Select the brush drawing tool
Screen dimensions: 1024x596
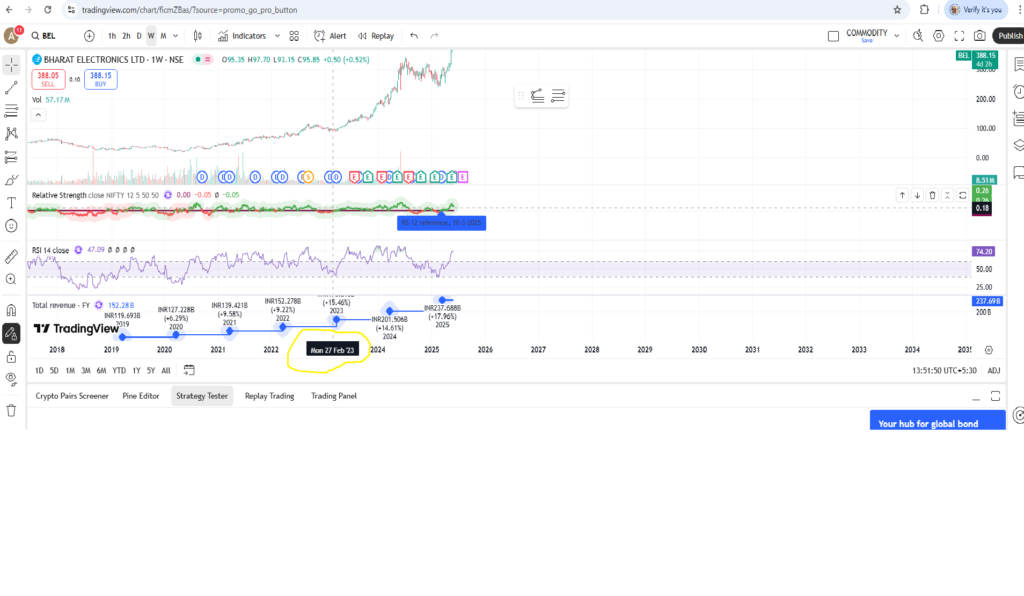11,180
